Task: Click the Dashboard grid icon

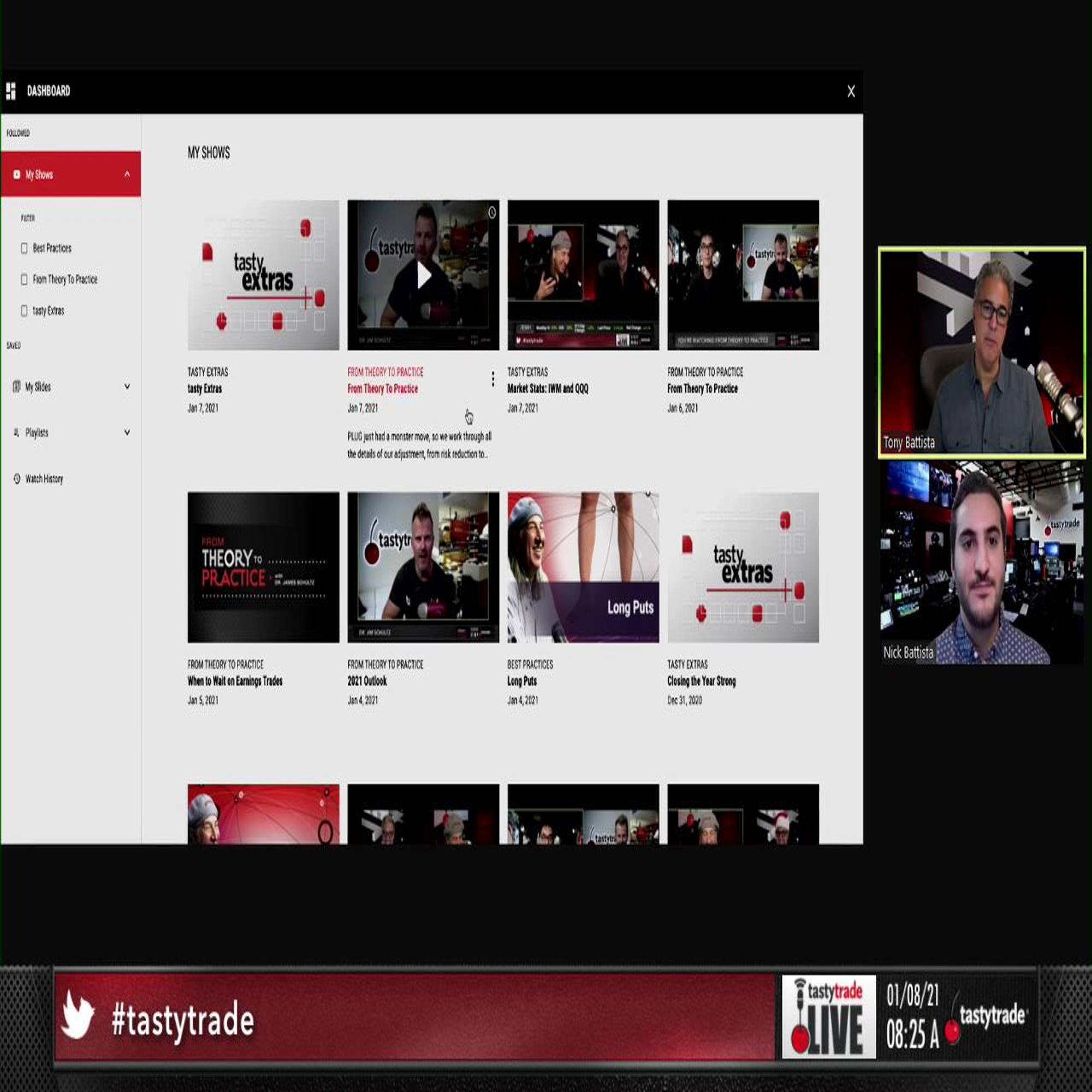Action: [x=11, y=91]
